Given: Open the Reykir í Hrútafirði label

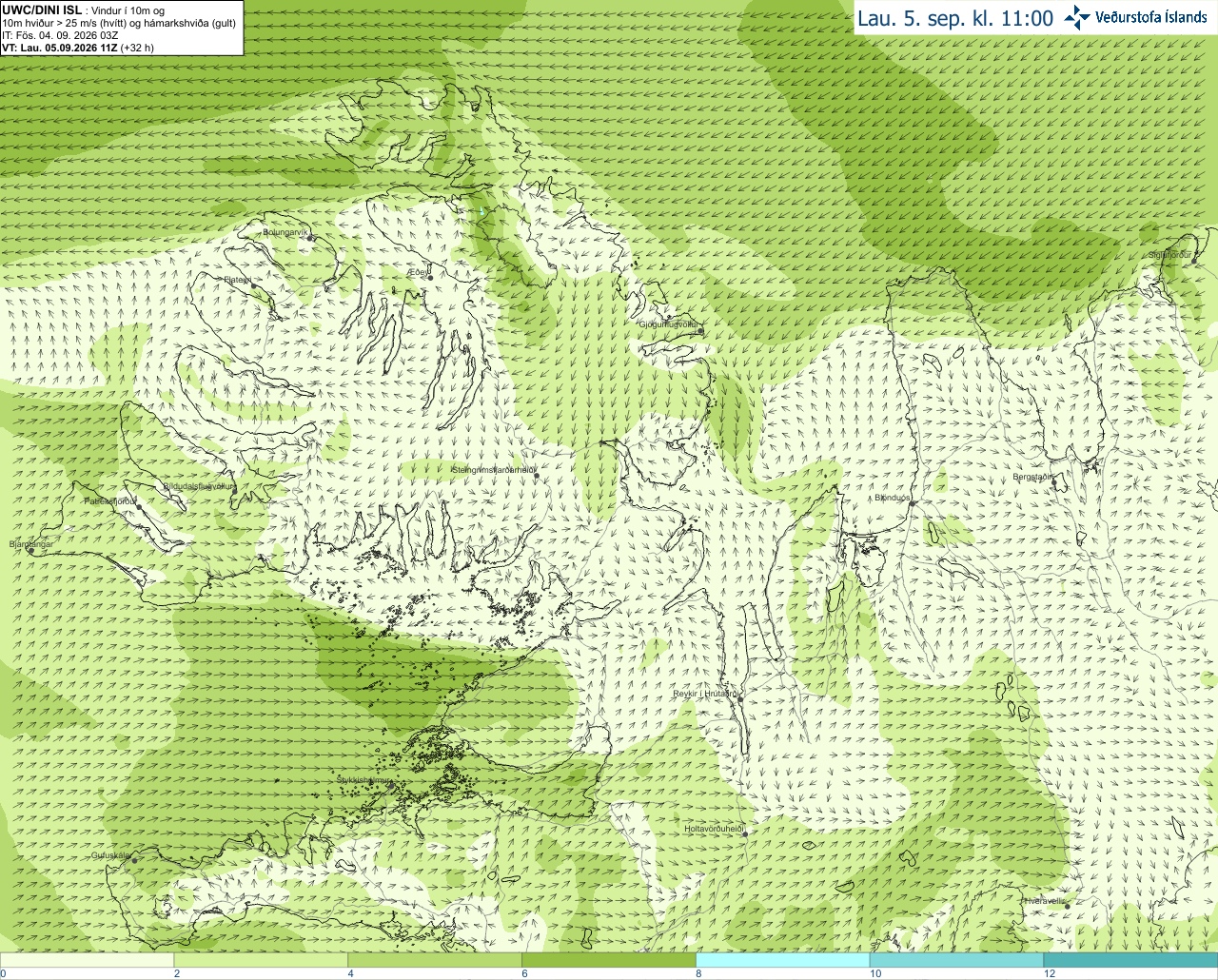Looking at the screenshot, I should pos(707,694).
